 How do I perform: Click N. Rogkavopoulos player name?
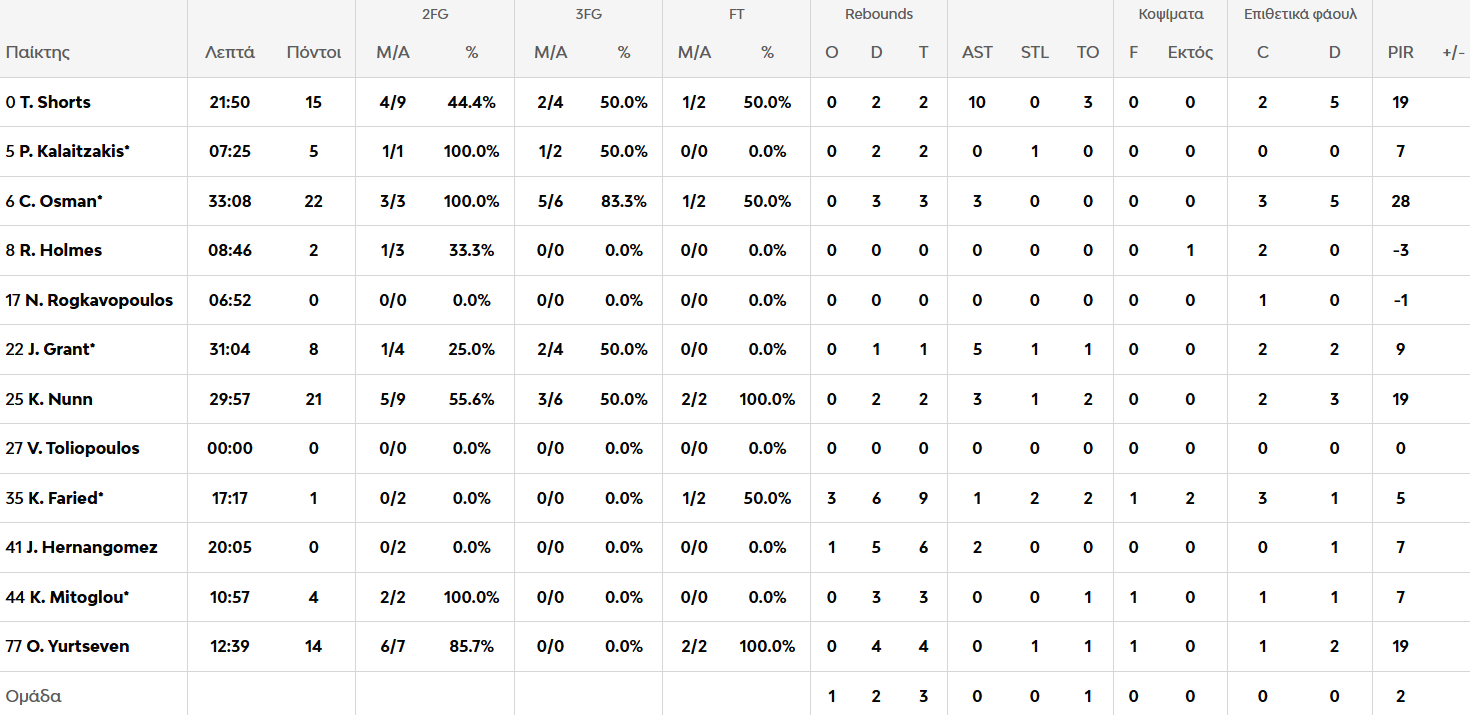98,300
